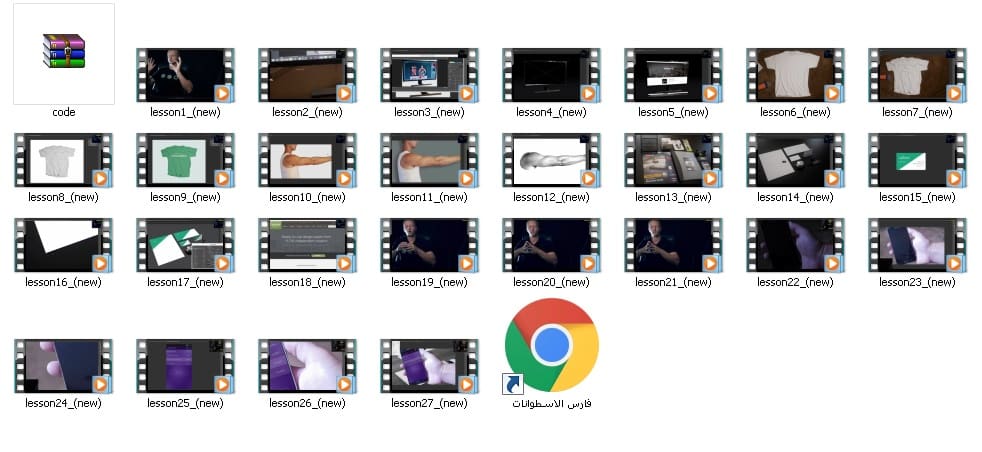Click the 'lesson12_(new)' file name text

(551, 197)
